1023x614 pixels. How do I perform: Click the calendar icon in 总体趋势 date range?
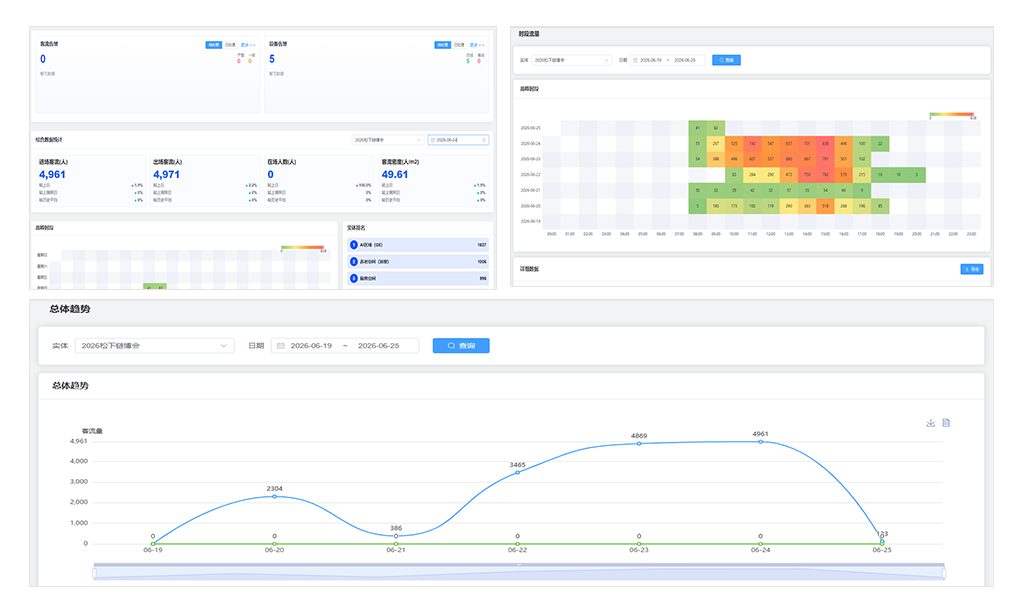[281, 346]
